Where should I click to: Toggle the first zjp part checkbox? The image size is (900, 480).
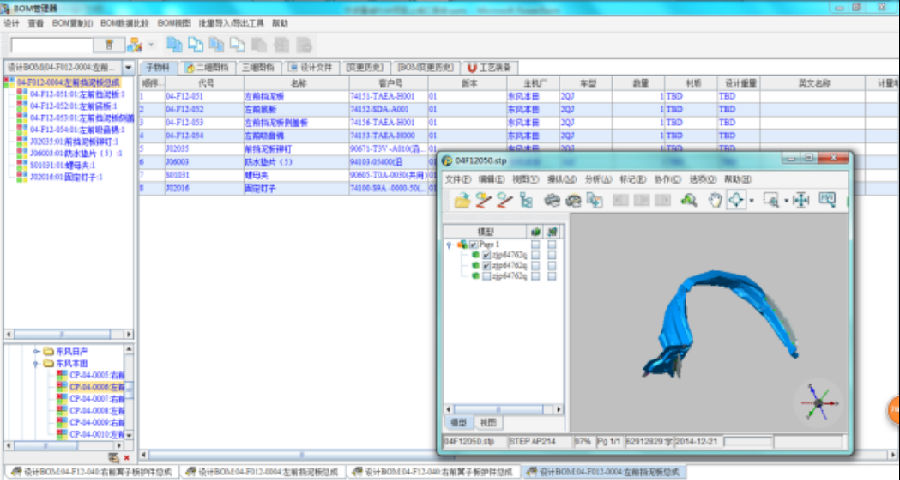(487, 255)
